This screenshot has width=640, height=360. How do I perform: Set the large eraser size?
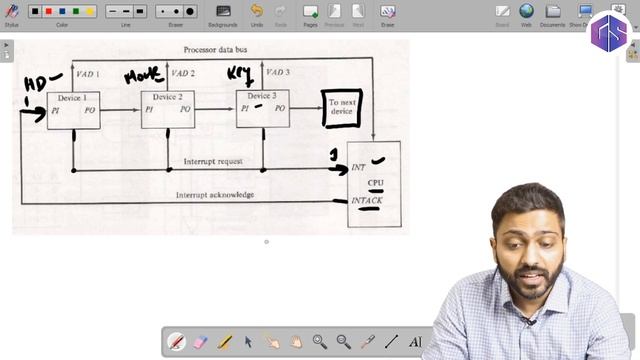click(x=190, y=11)
